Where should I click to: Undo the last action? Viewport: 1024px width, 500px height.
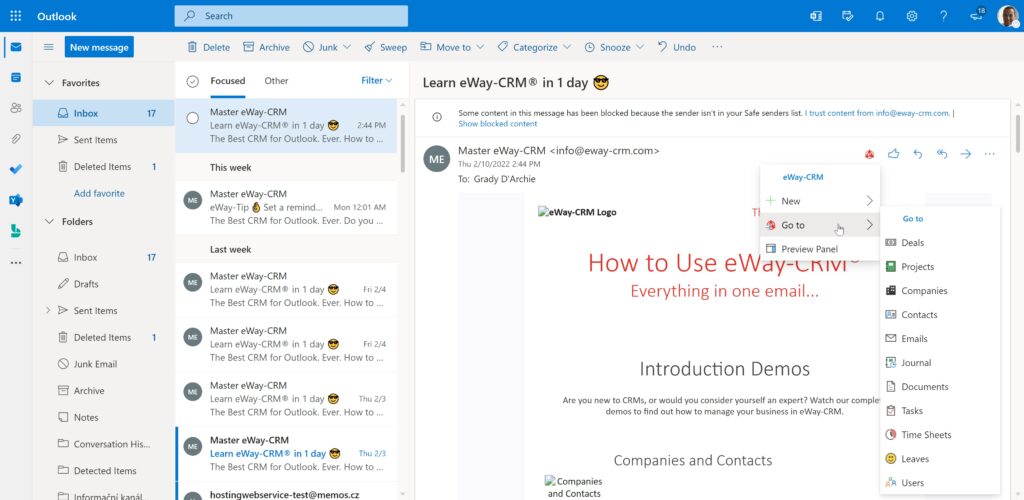pos(677,47)
